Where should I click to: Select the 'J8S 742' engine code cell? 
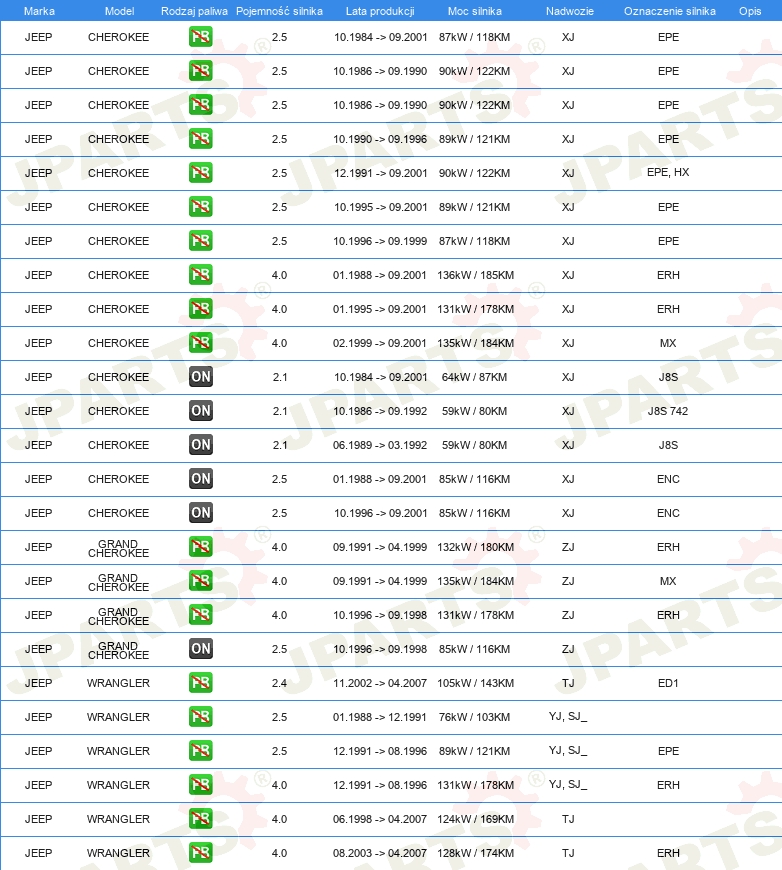(x=668, y=411)
